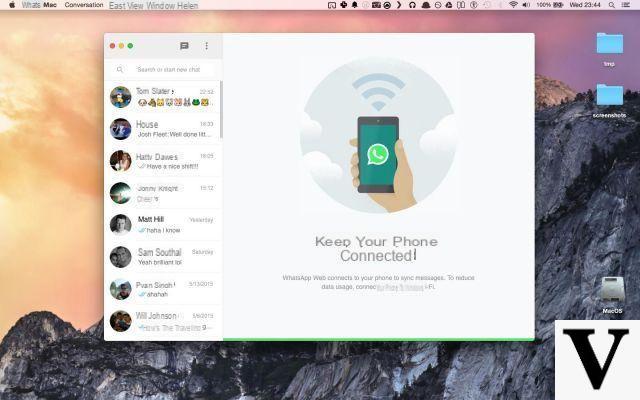Click the headphones icon in menu bar
The width and height of the screenshot is (640, 400).
coord(412,5)
